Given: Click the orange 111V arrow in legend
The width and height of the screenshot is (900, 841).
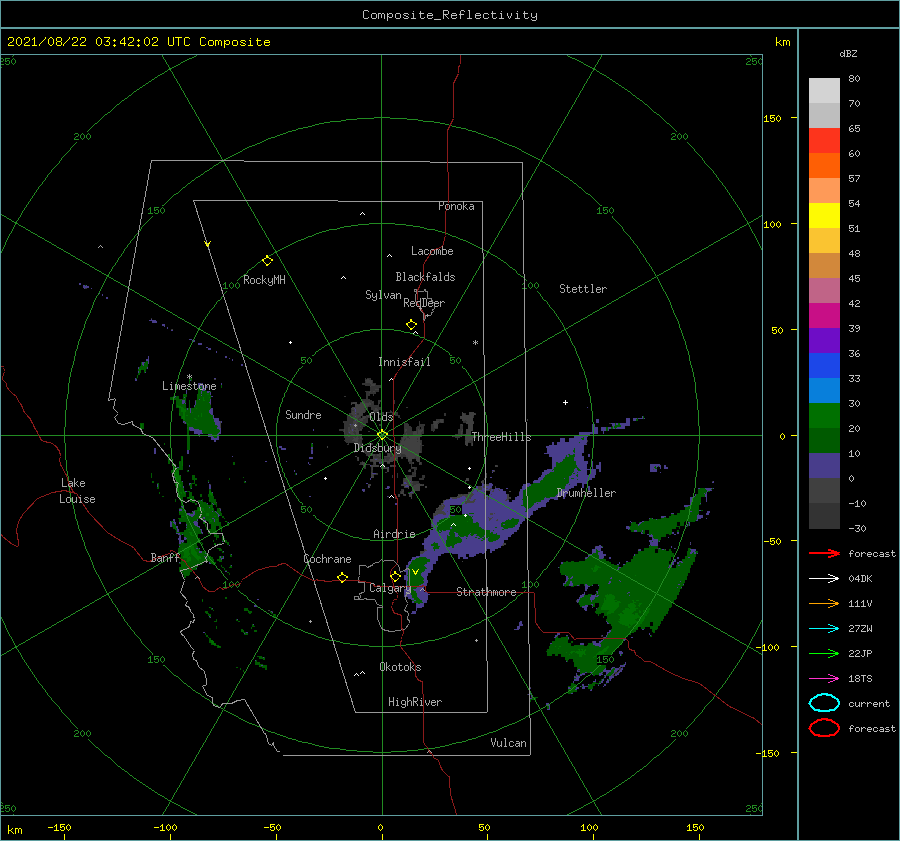Looking at the screenshot, I should pyautogui.click(x=824, y=603).
